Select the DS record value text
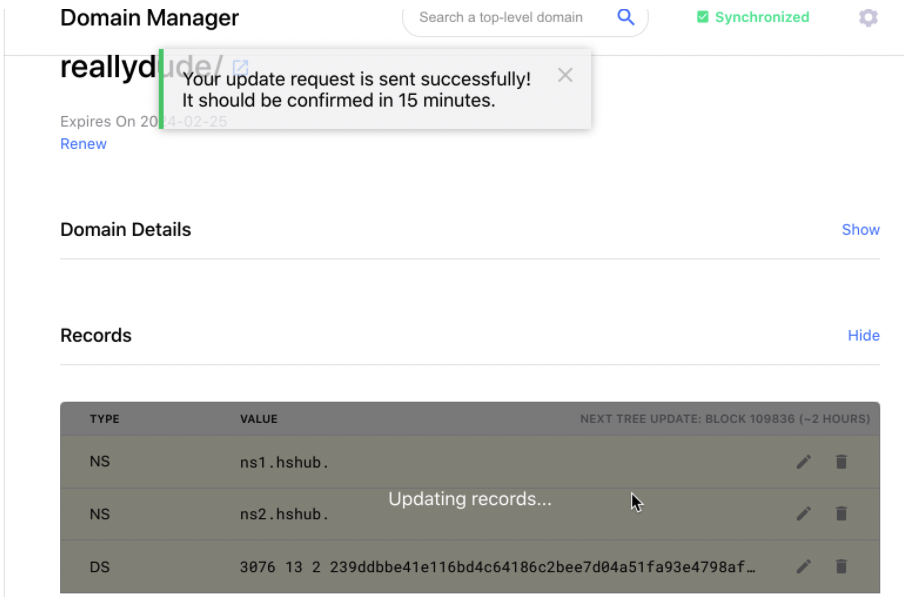The height and width of the screenshot is (597, 908). pyautogui.click(x=497, y=568)
